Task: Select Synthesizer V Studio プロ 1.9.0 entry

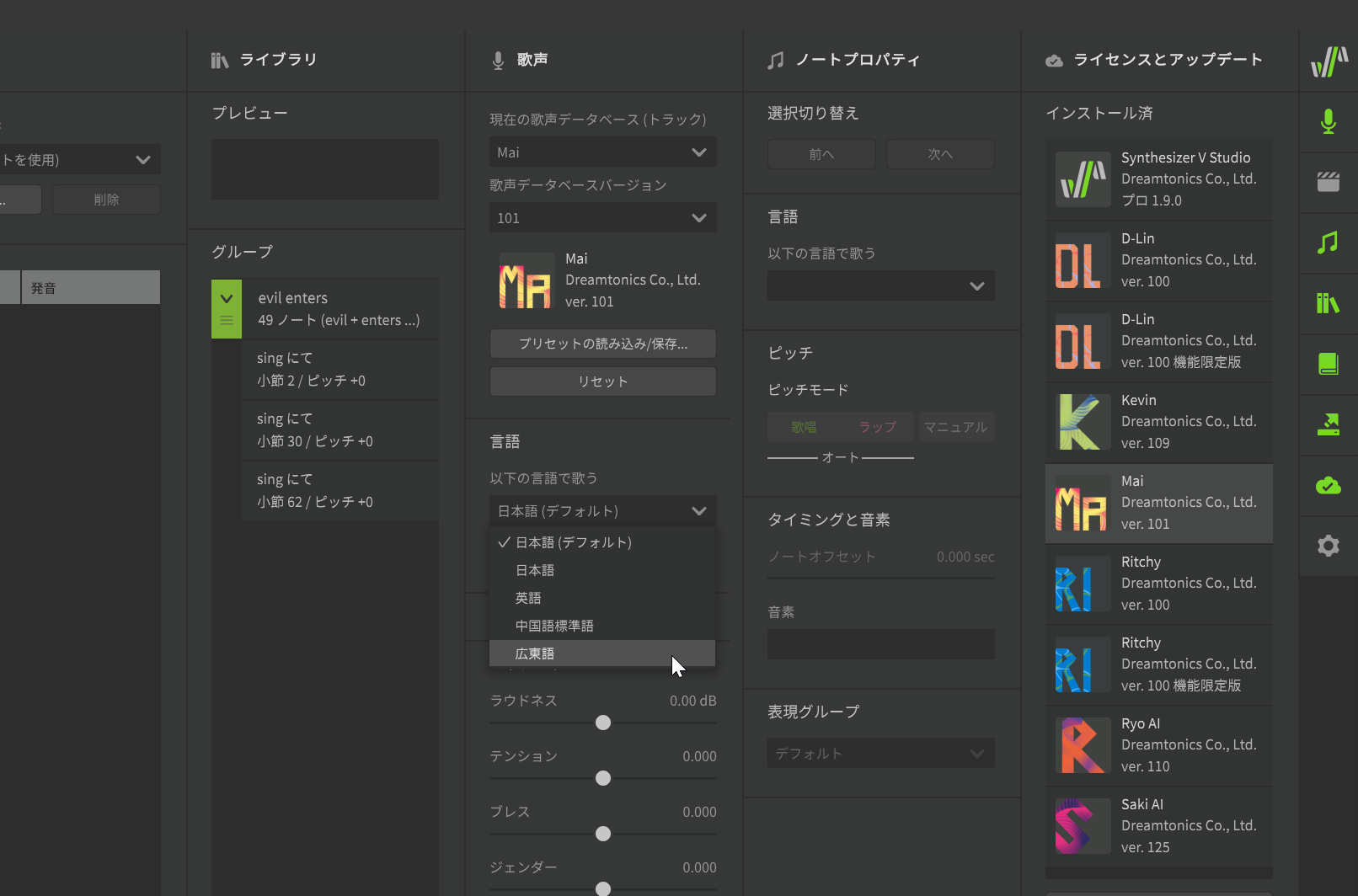Action: pyautogui.click(x=1159, y=179)
